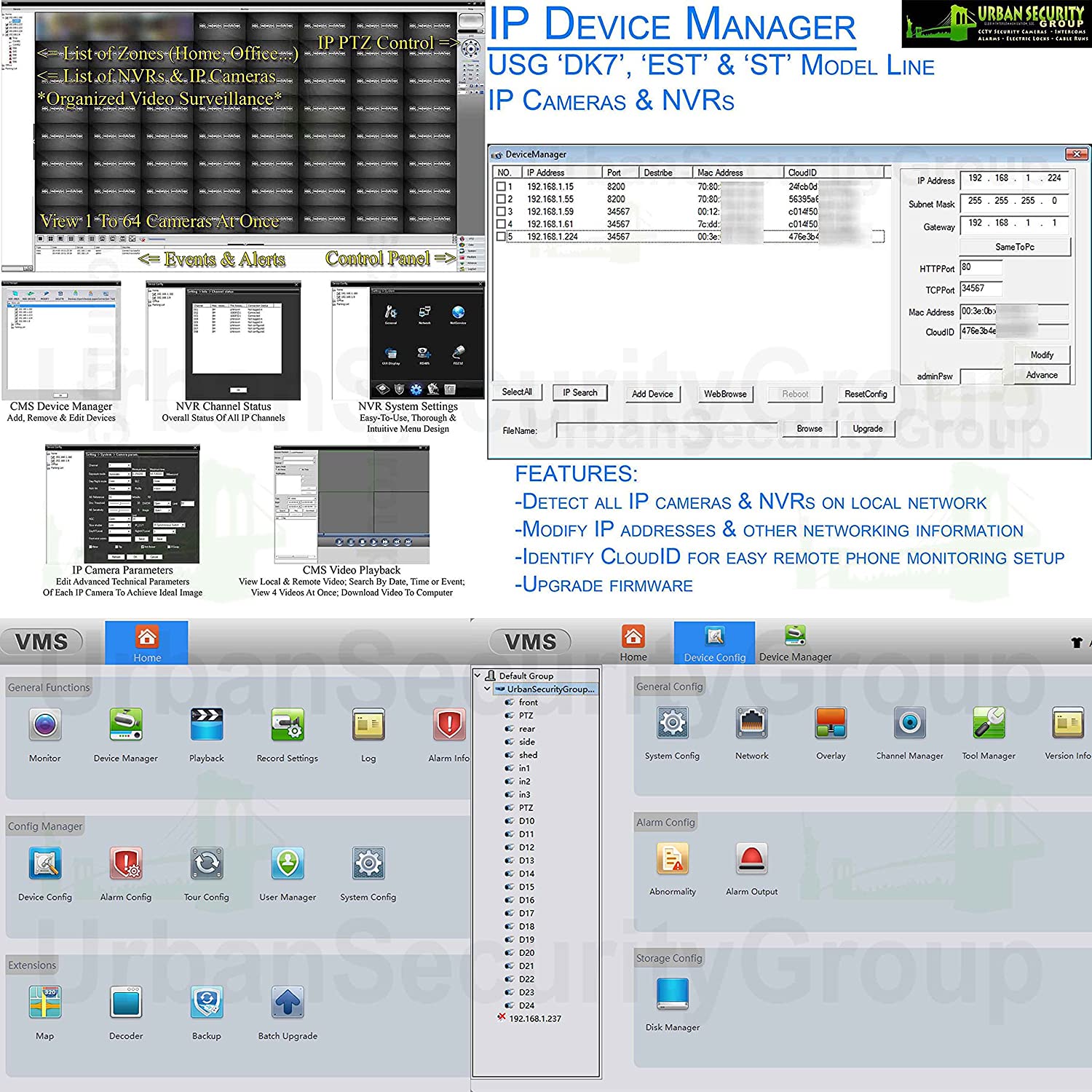Collapse the UrbanSecurityGroup device node
Screen dimensions: 1092x1092
pyautogui.click(x=487, y=689)
